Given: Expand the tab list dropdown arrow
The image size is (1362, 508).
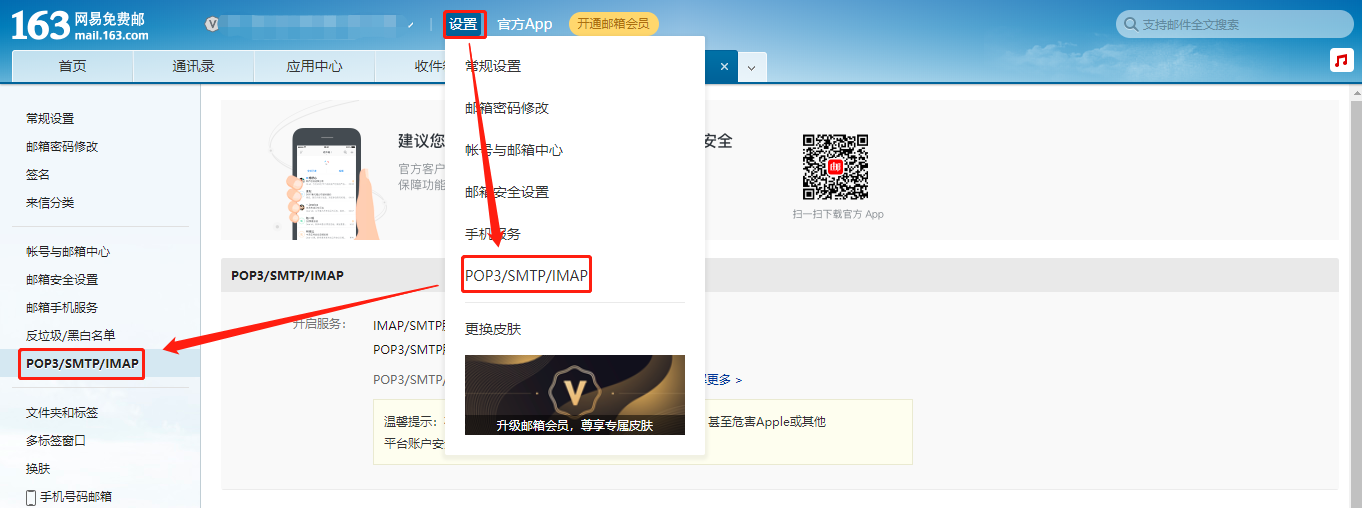Looking at the screenshot, I should (752, 67).
